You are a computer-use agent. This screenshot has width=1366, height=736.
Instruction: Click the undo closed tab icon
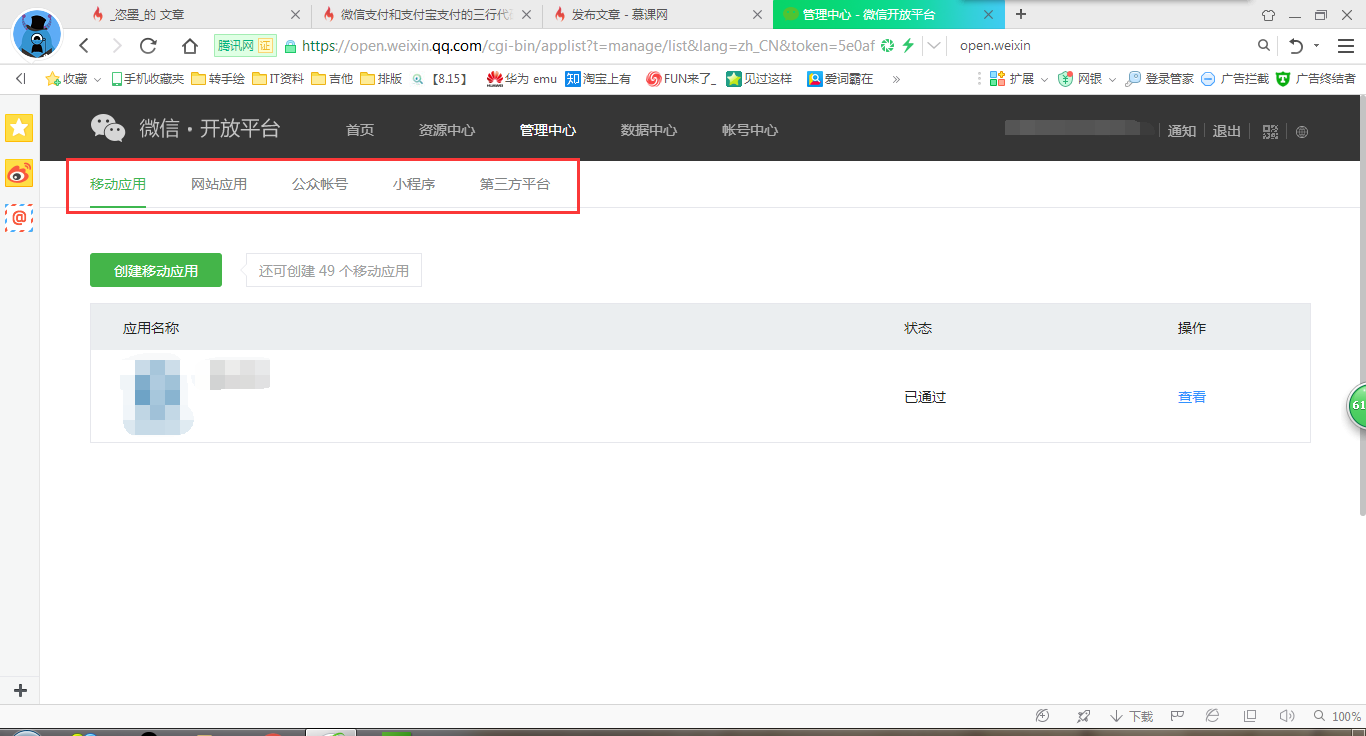tap(1296, 46)
